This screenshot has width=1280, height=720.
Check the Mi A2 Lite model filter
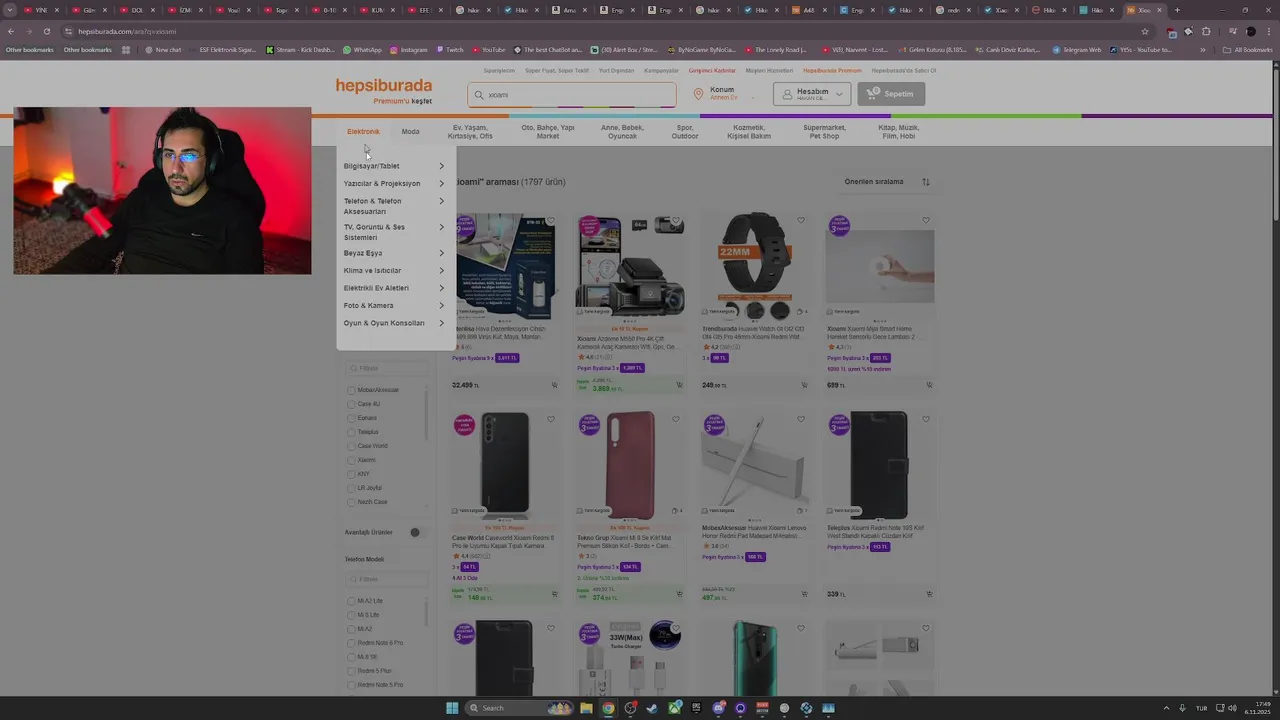(351, 601)
